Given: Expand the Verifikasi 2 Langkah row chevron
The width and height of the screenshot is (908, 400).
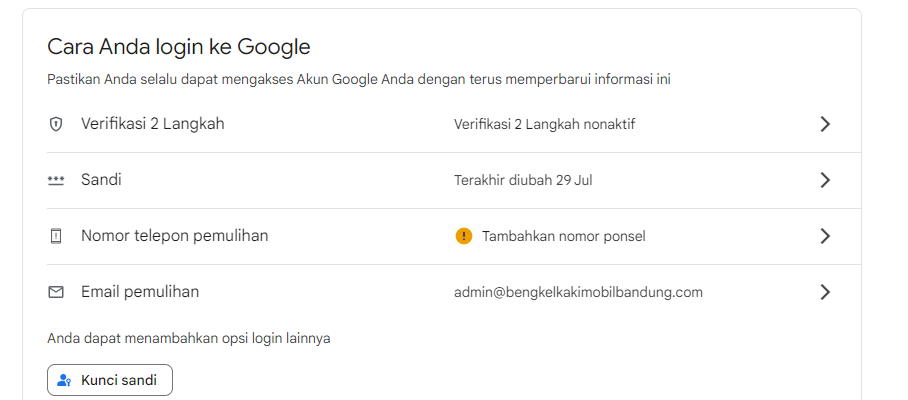Looking at the screenshot, I should (x=825, y=124).
